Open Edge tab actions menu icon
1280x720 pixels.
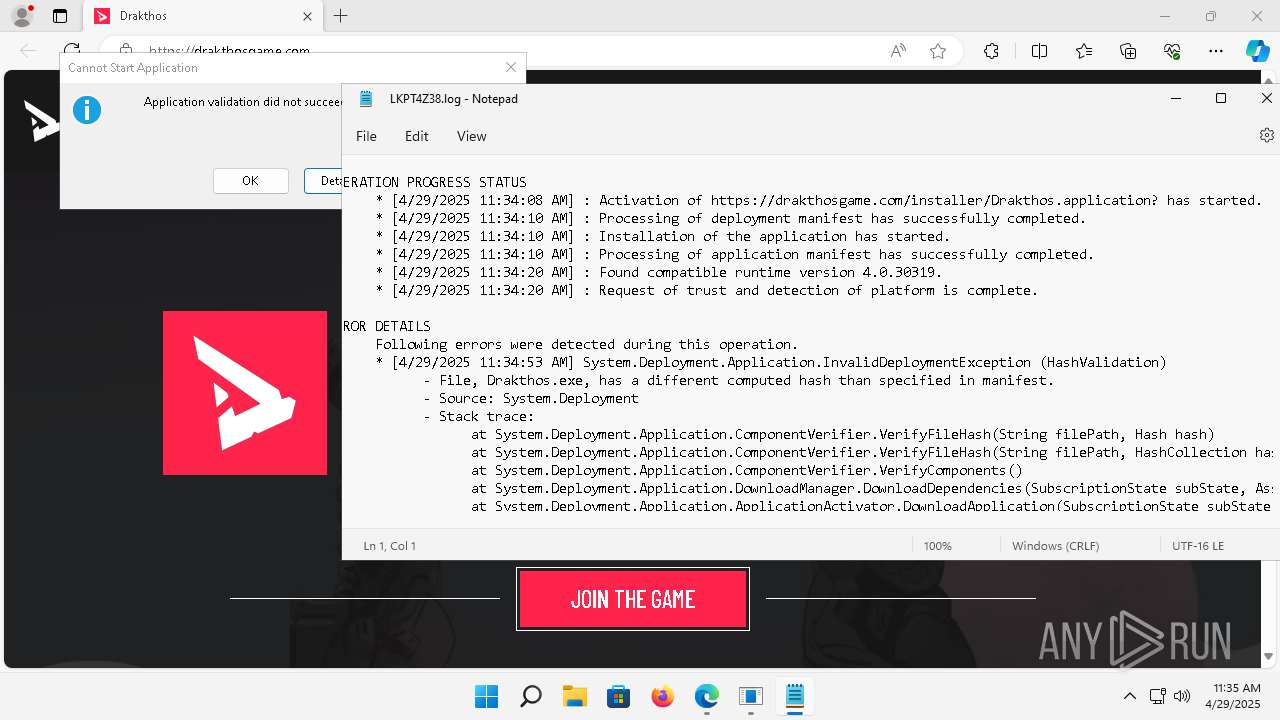coord(60,16)
